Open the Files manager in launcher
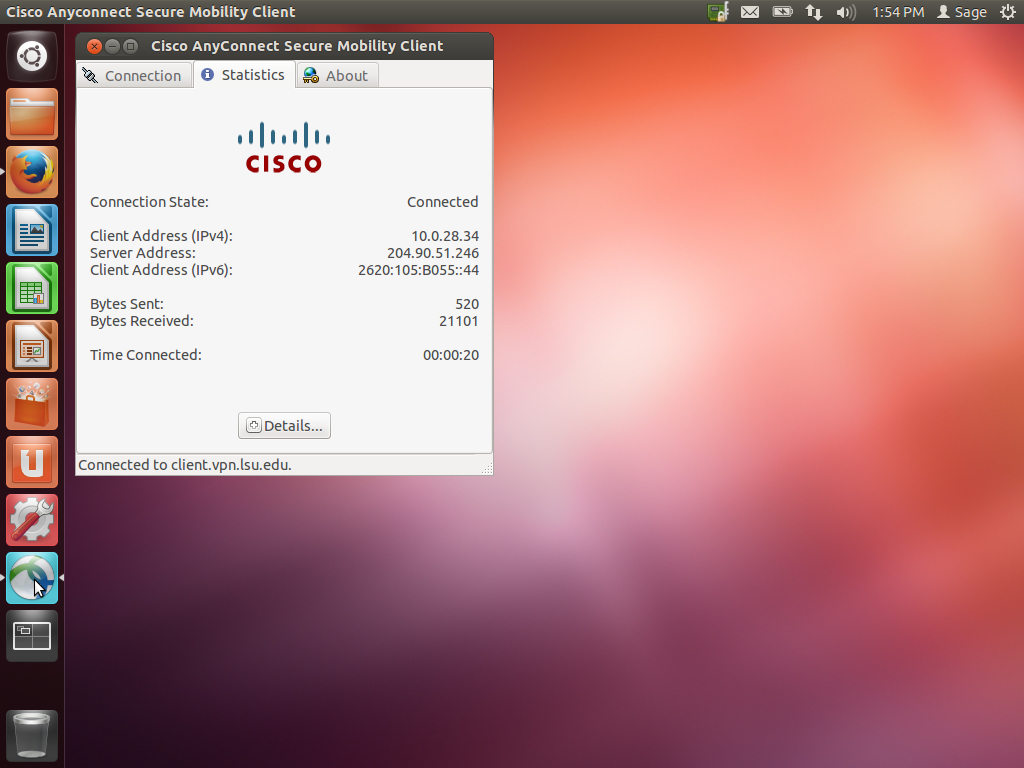The image size is (1024, 768). click(x=32, y=114)
